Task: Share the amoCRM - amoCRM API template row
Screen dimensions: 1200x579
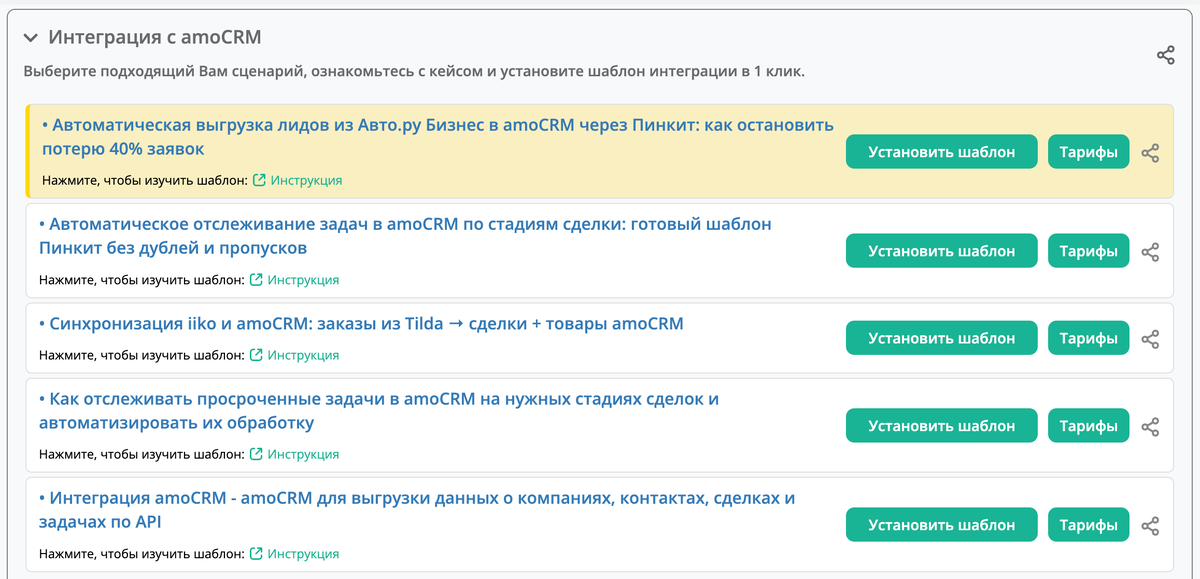Action: pos(1151,526)
